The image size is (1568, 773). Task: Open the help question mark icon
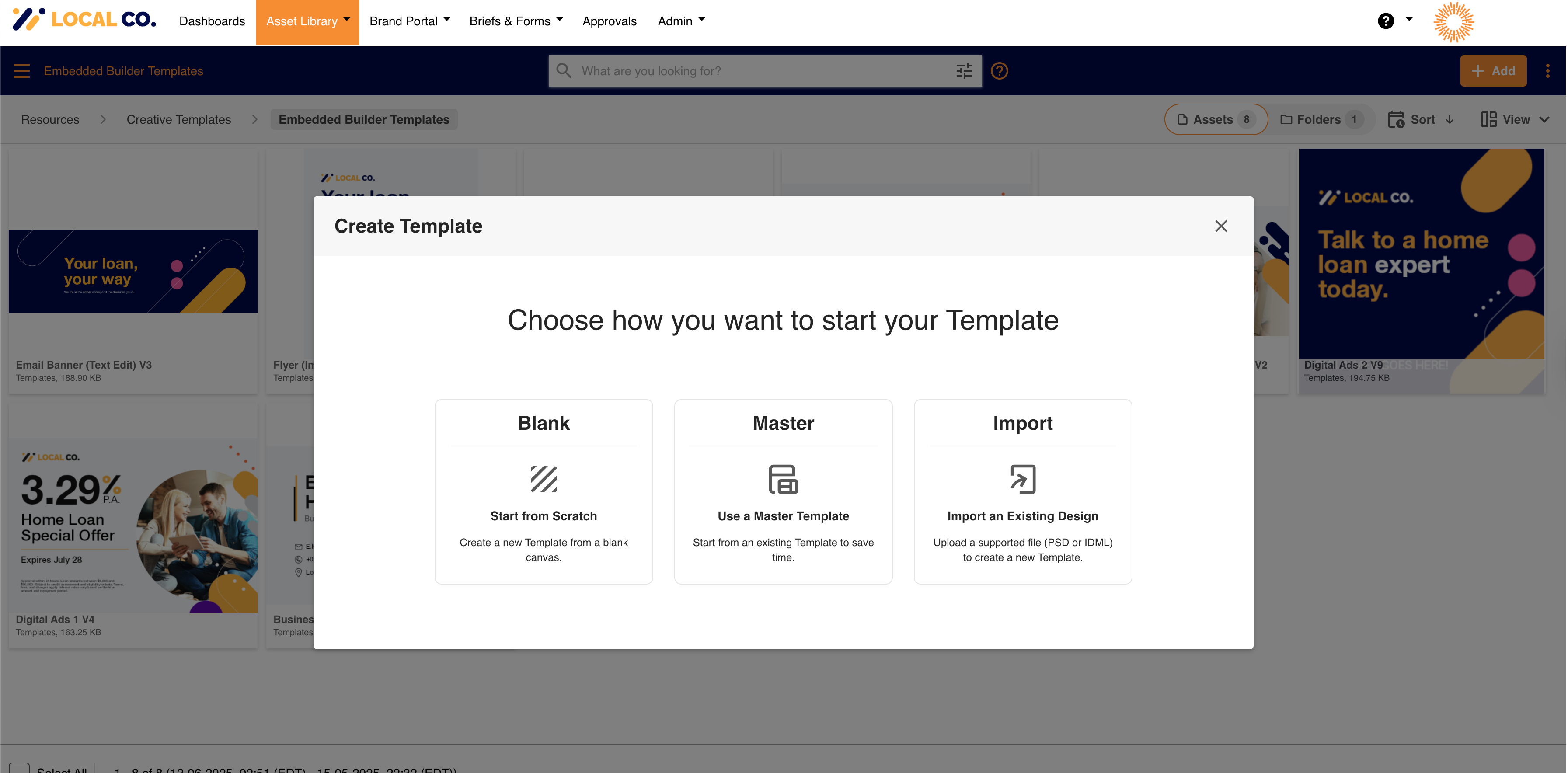1386,21
